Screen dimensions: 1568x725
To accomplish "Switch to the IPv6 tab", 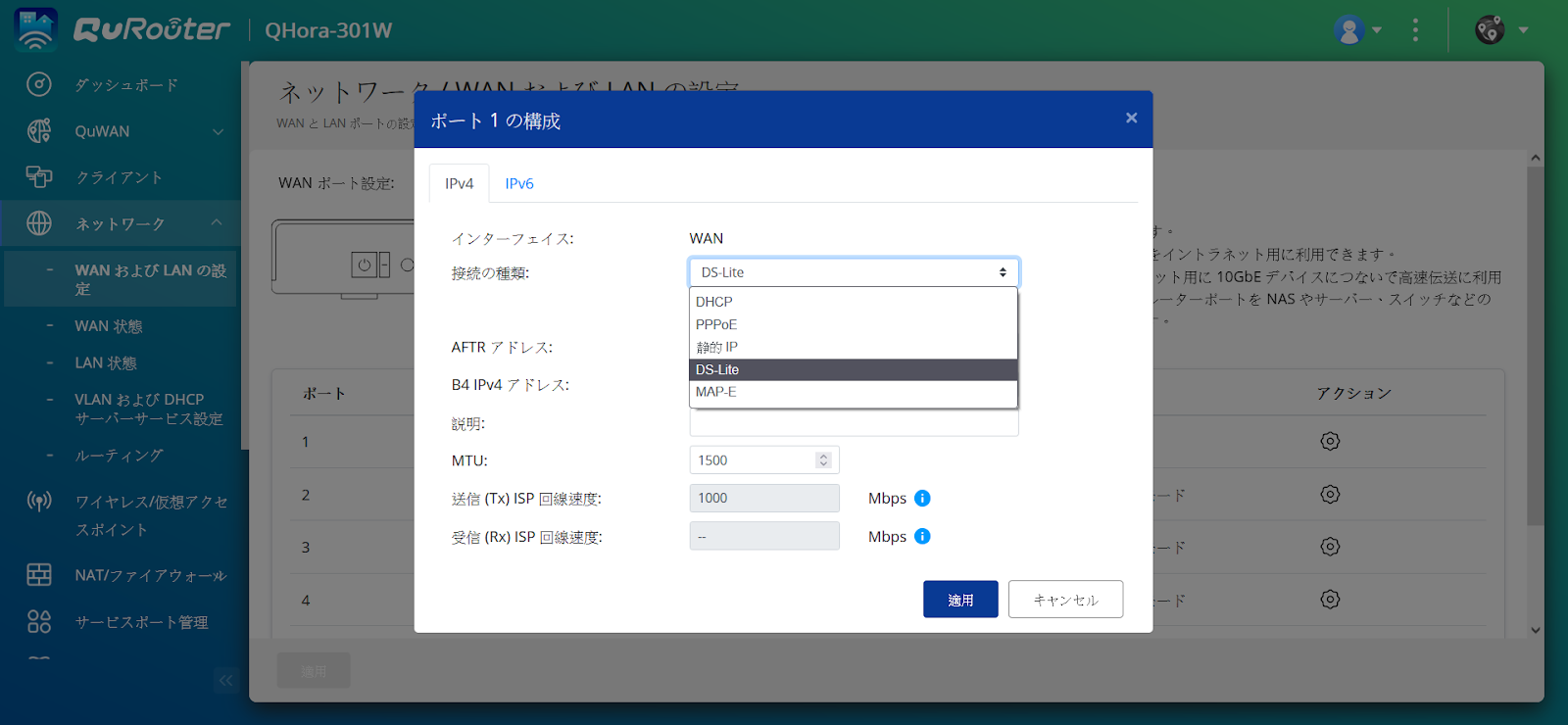I will [x=519, y=184].
